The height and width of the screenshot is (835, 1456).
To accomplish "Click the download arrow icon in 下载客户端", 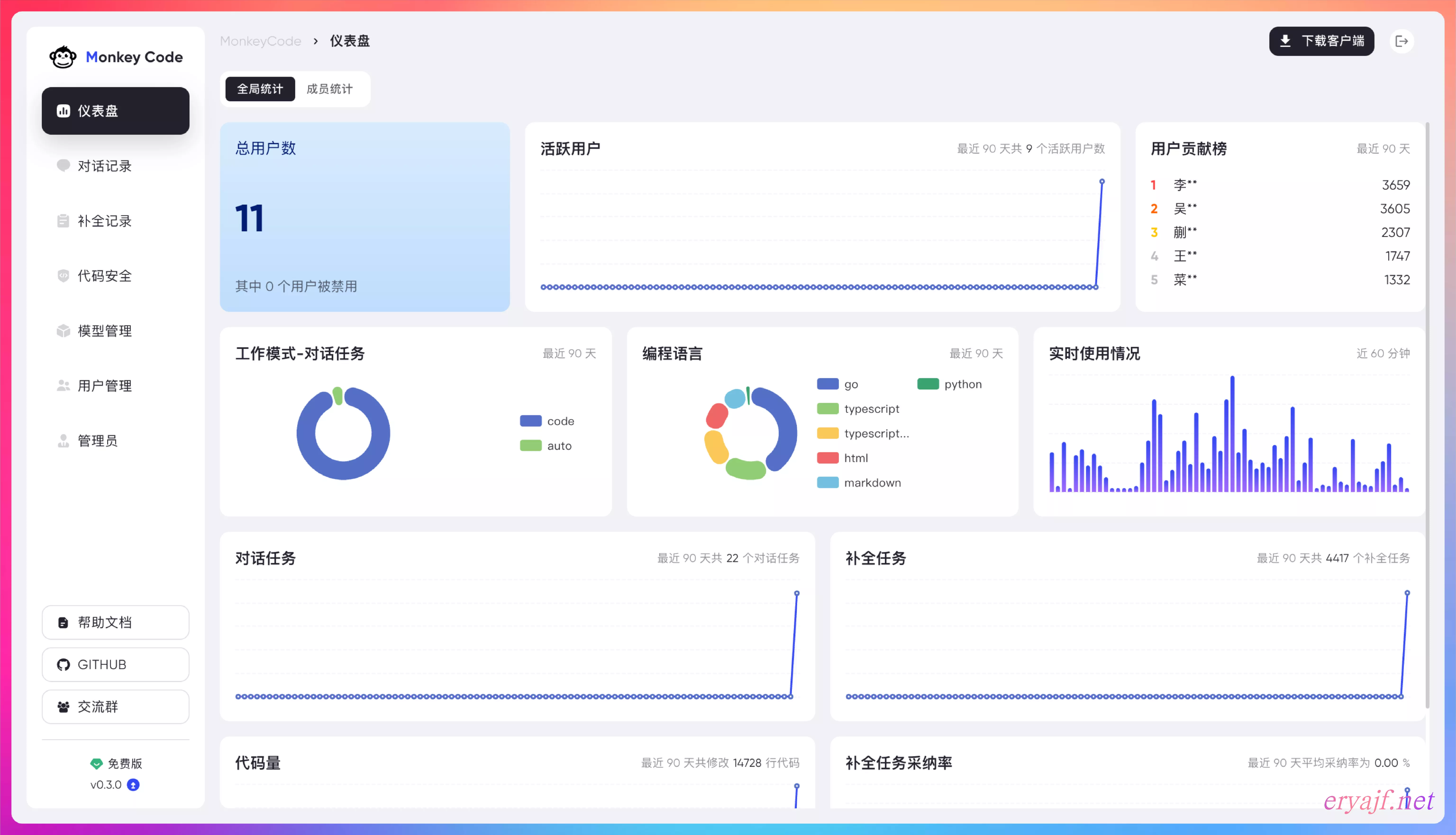I will tap(1285, 41).
